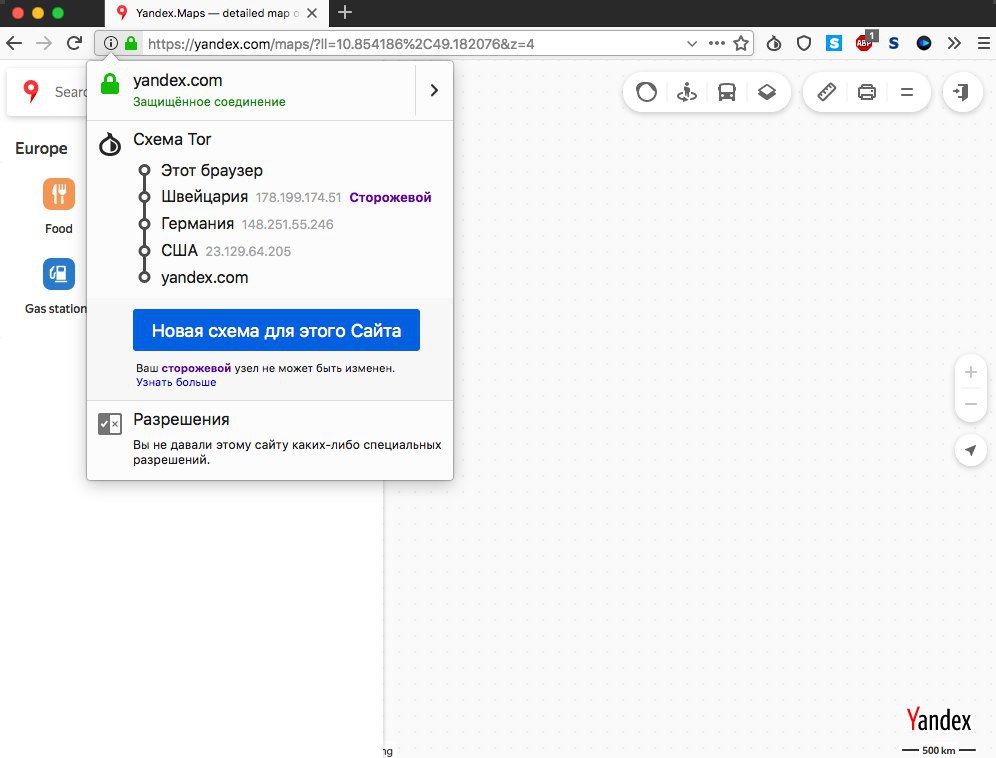The image size is (996, 758).
Task: Click the Tor onion toolbar icon
Action: (774, 43)
